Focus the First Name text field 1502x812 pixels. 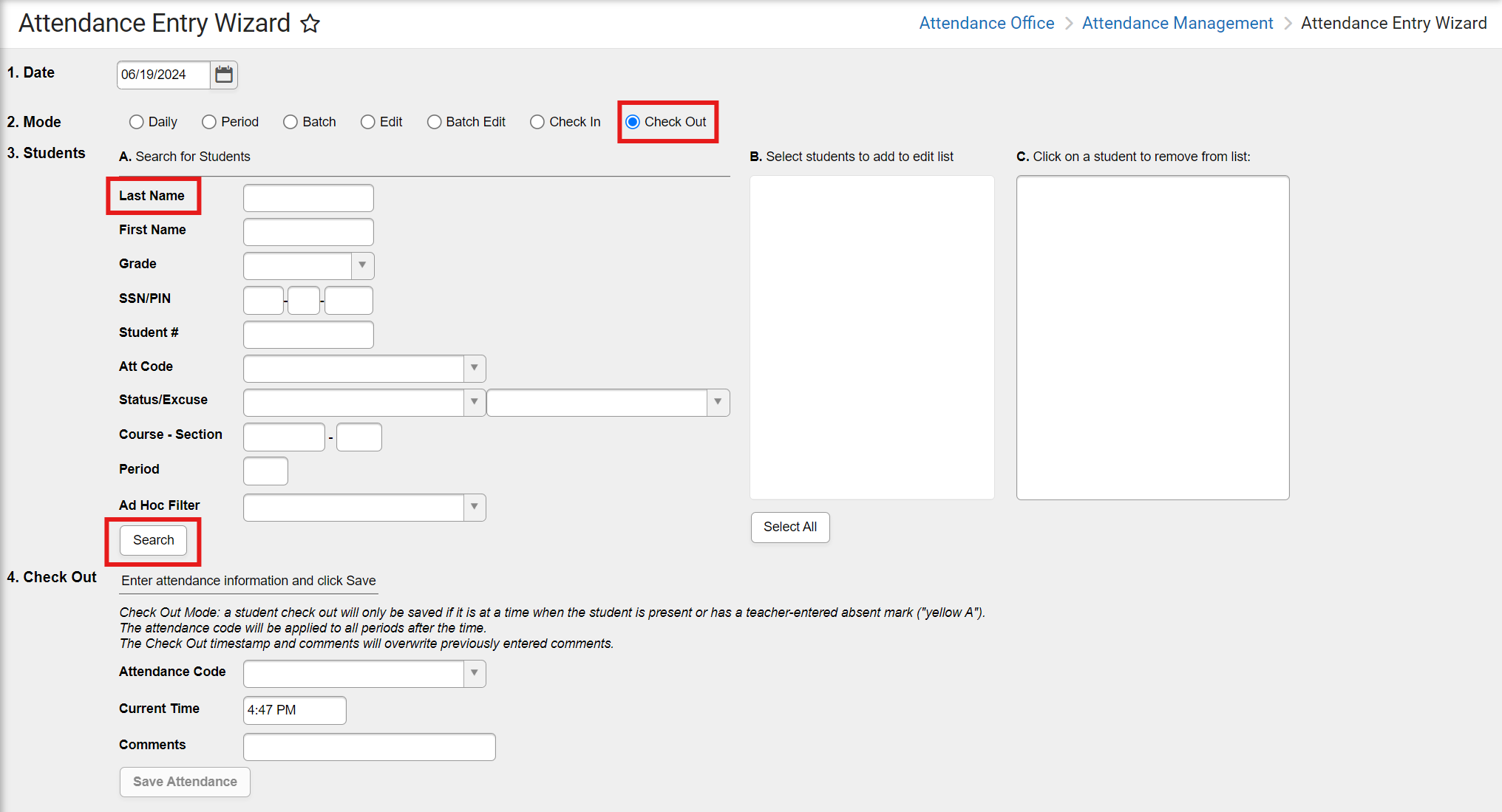pos(308,232)
